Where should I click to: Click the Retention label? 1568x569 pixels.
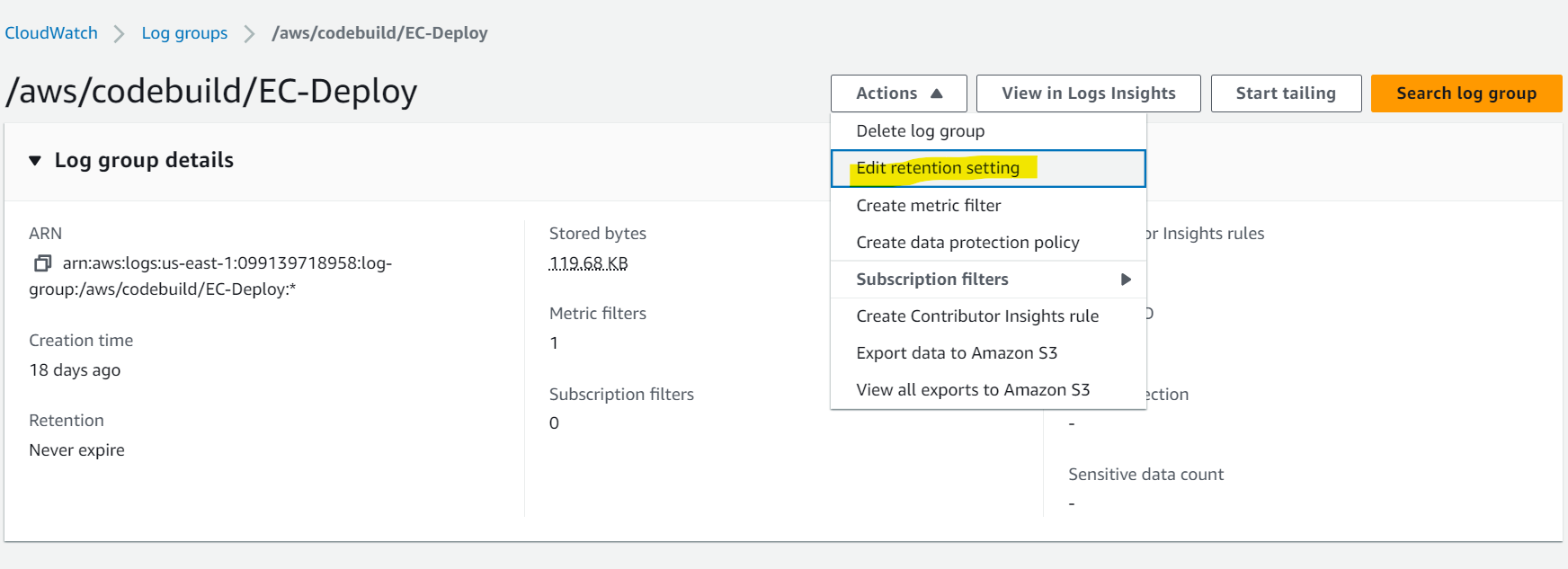click(67, 421)
